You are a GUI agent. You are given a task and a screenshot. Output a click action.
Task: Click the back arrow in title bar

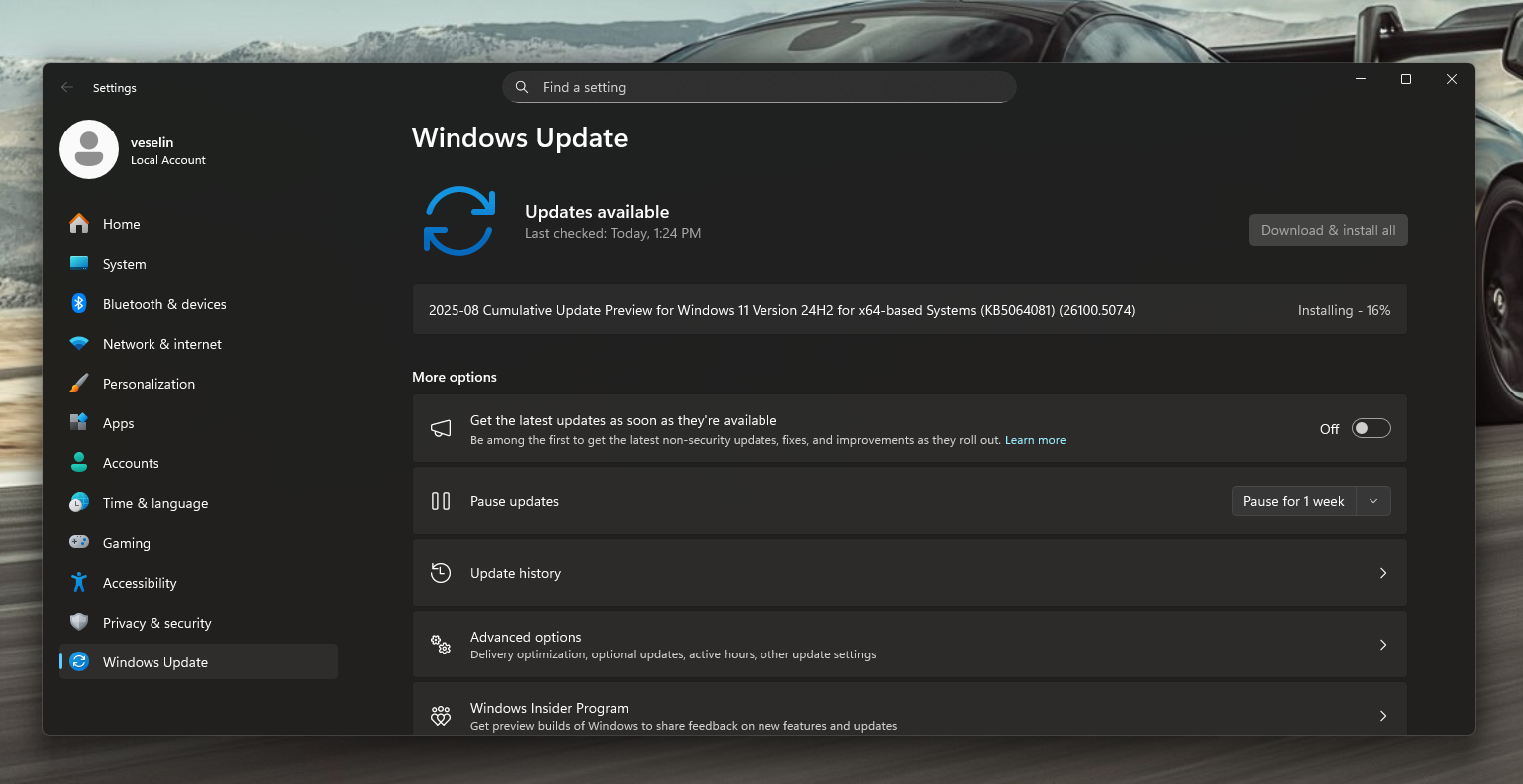click(x=67, y=87)
